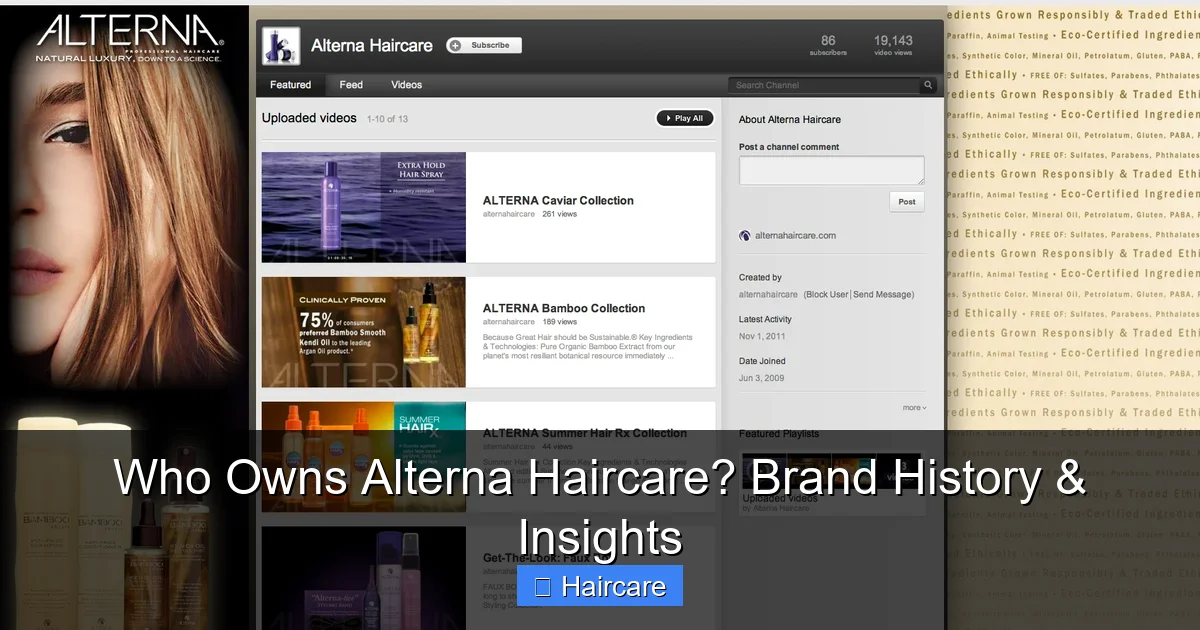
Task: Click the Alterna Haircare channel avatar
Action: coord(280,45)
